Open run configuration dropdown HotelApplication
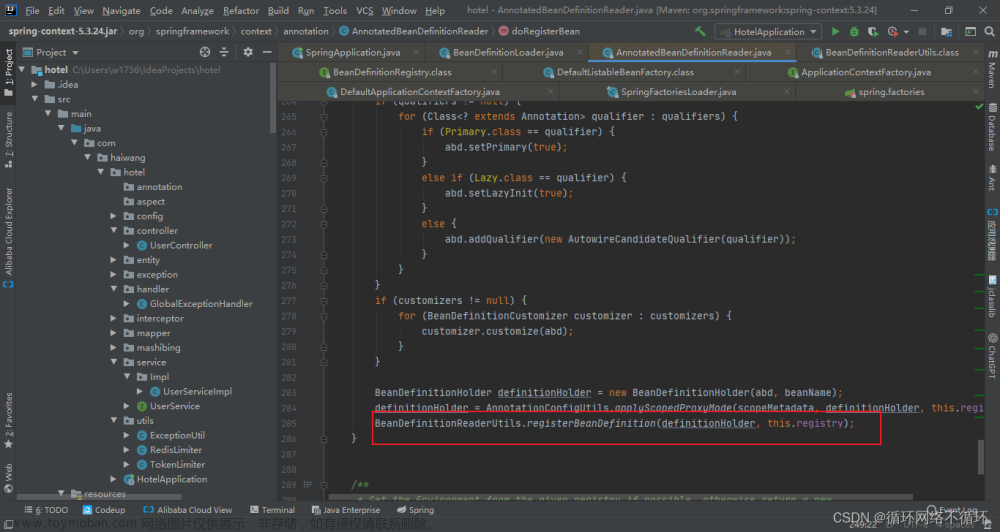 (768, 31)
